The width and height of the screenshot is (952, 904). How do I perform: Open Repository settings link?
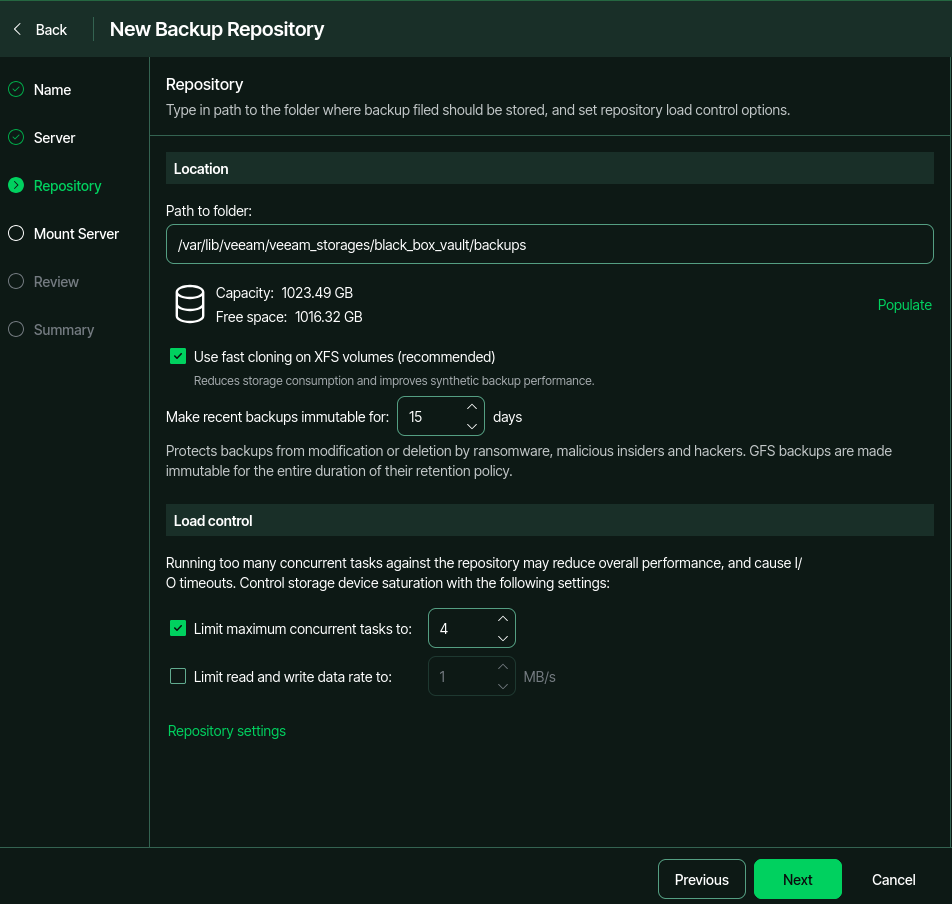(226, 731)
